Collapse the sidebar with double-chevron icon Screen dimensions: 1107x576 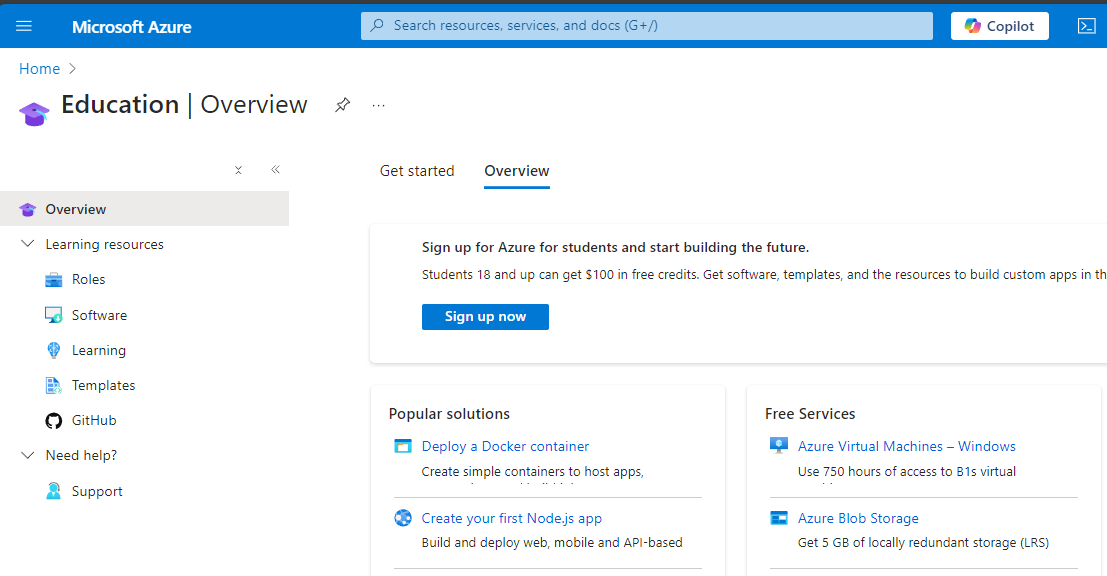coord(275,169)
